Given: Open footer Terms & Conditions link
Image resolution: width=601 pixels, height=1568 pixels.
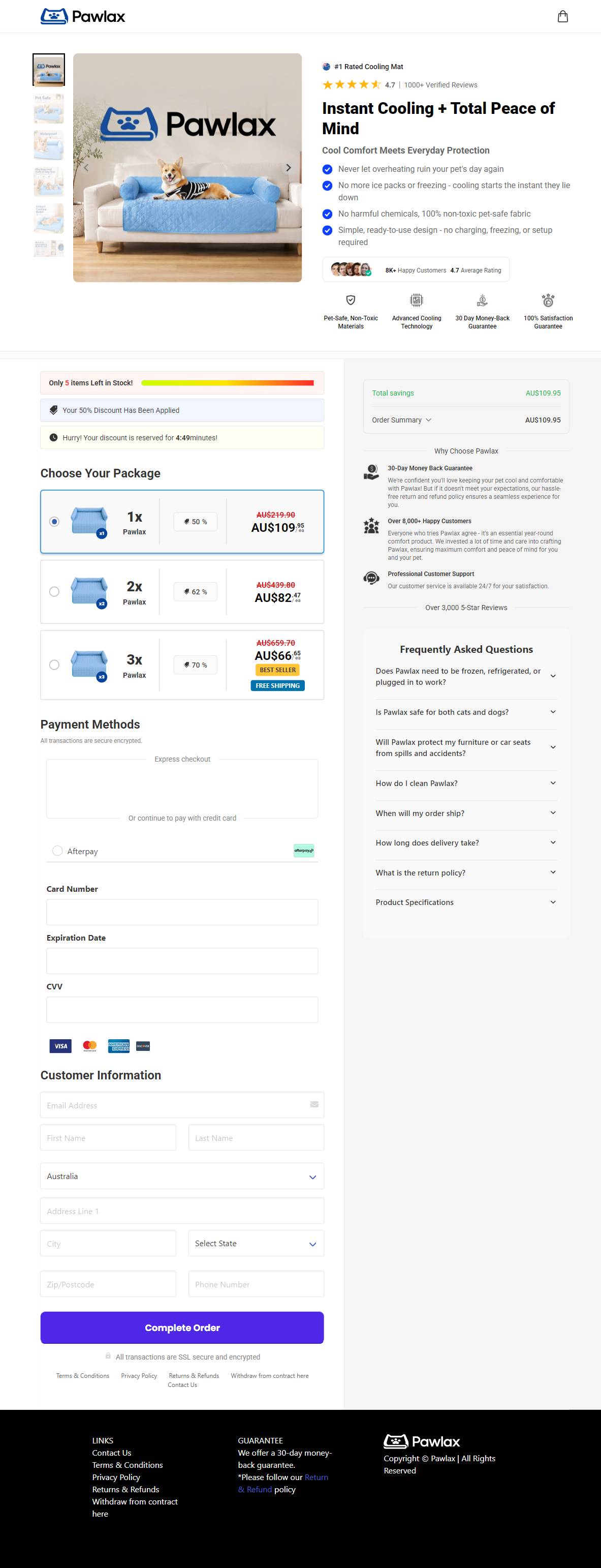Looking at the screenshot, I should coord(127,1464).
